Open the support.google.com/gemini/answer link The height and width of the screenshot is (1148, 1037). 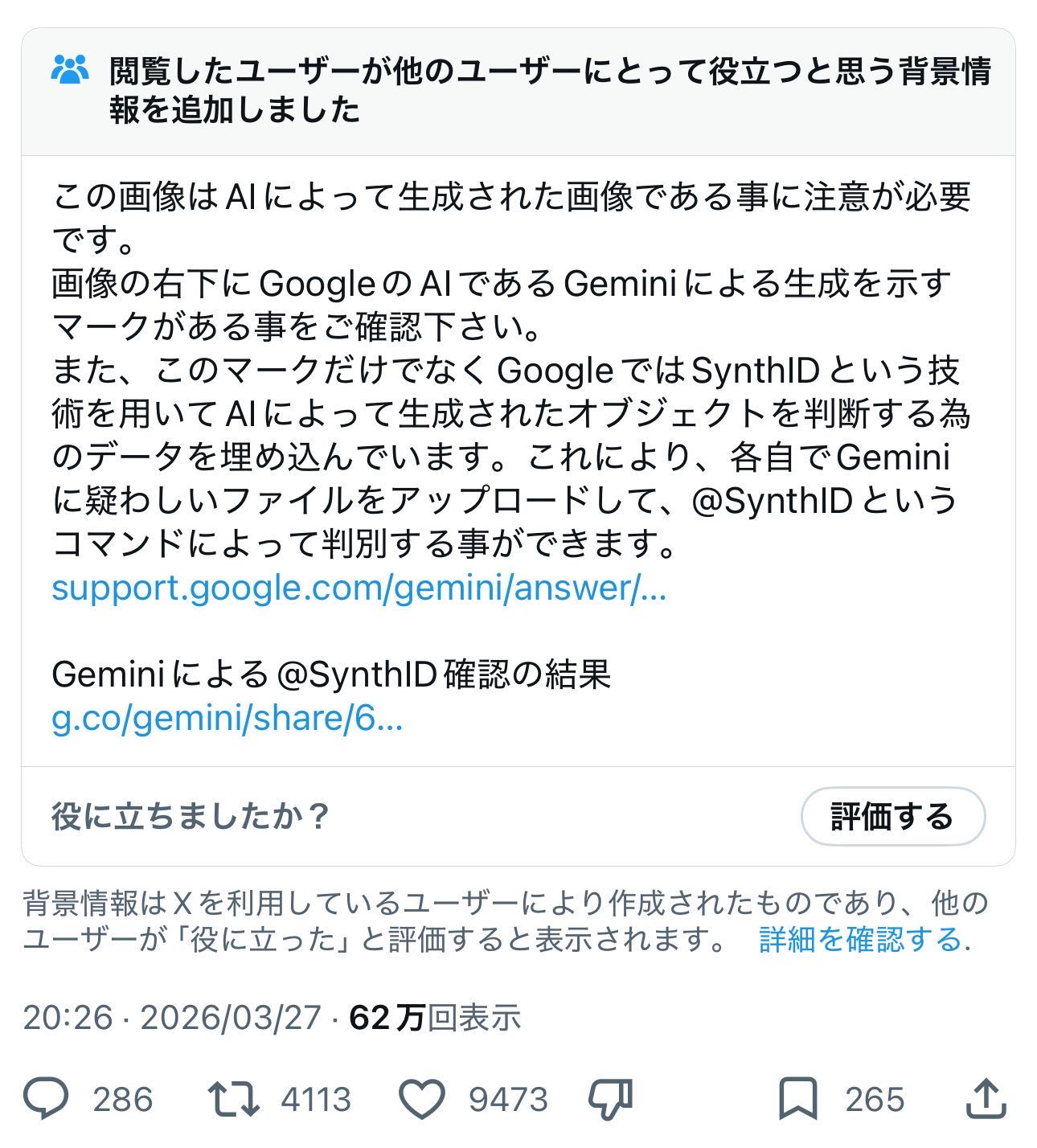359,588
